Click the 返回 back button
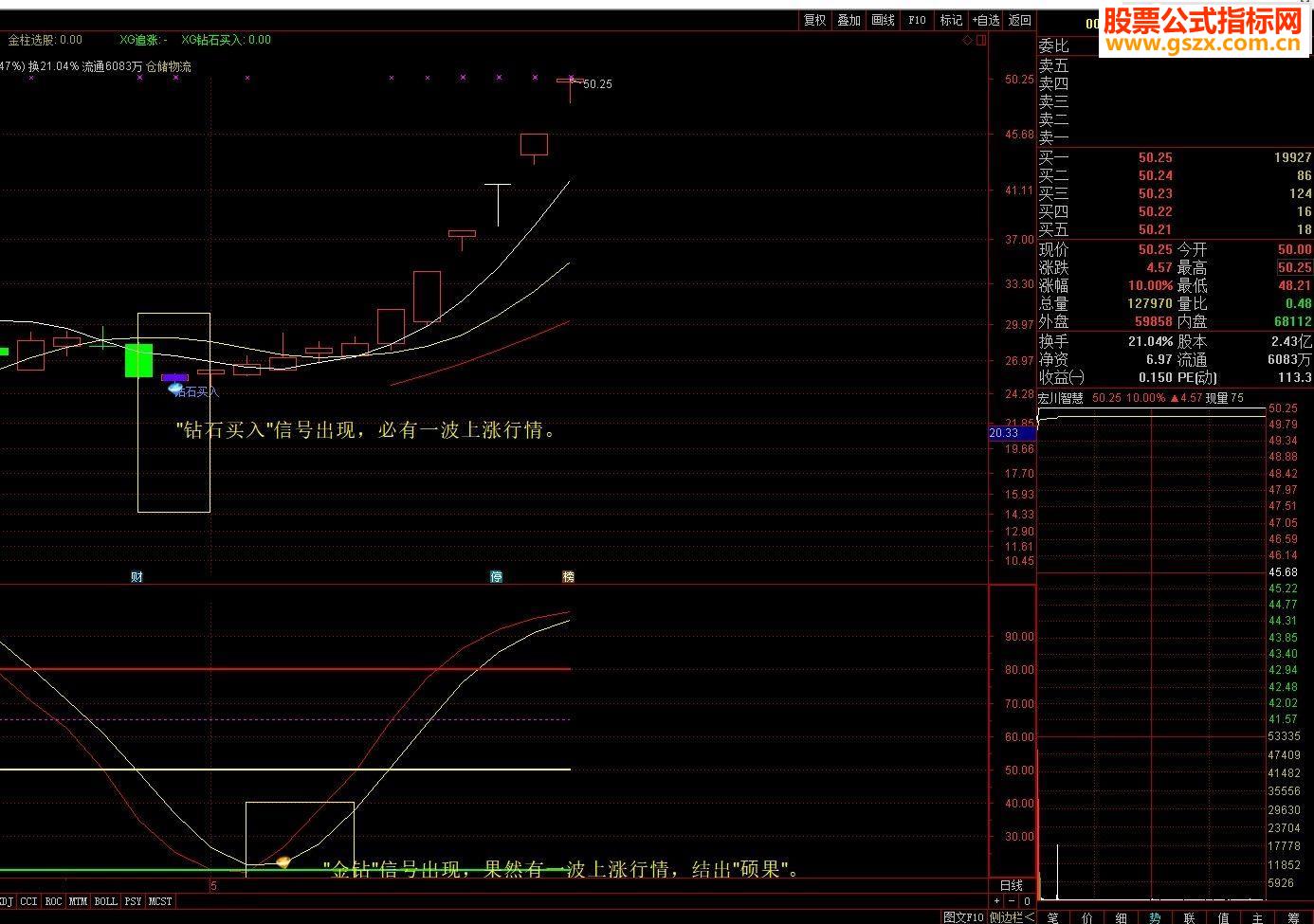Screen dimensions: 1314x924 tap(1019, 20)
